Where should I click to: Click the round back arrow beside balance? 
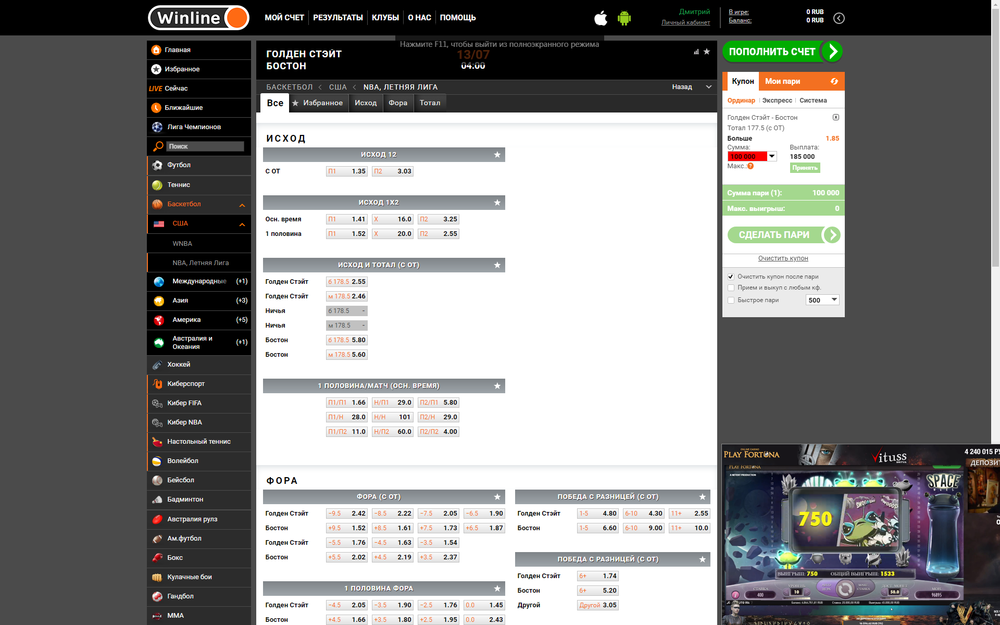839,18
